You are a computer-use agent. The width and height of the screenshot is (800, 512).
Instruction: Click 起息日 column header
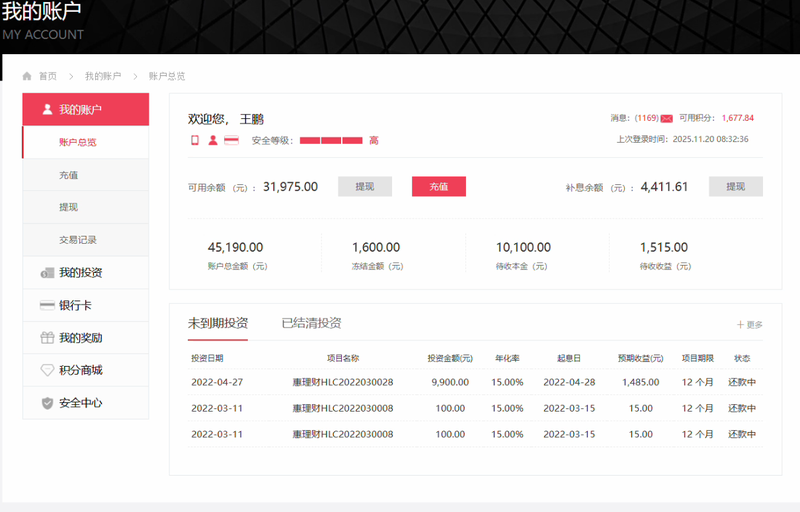point(569,358)
